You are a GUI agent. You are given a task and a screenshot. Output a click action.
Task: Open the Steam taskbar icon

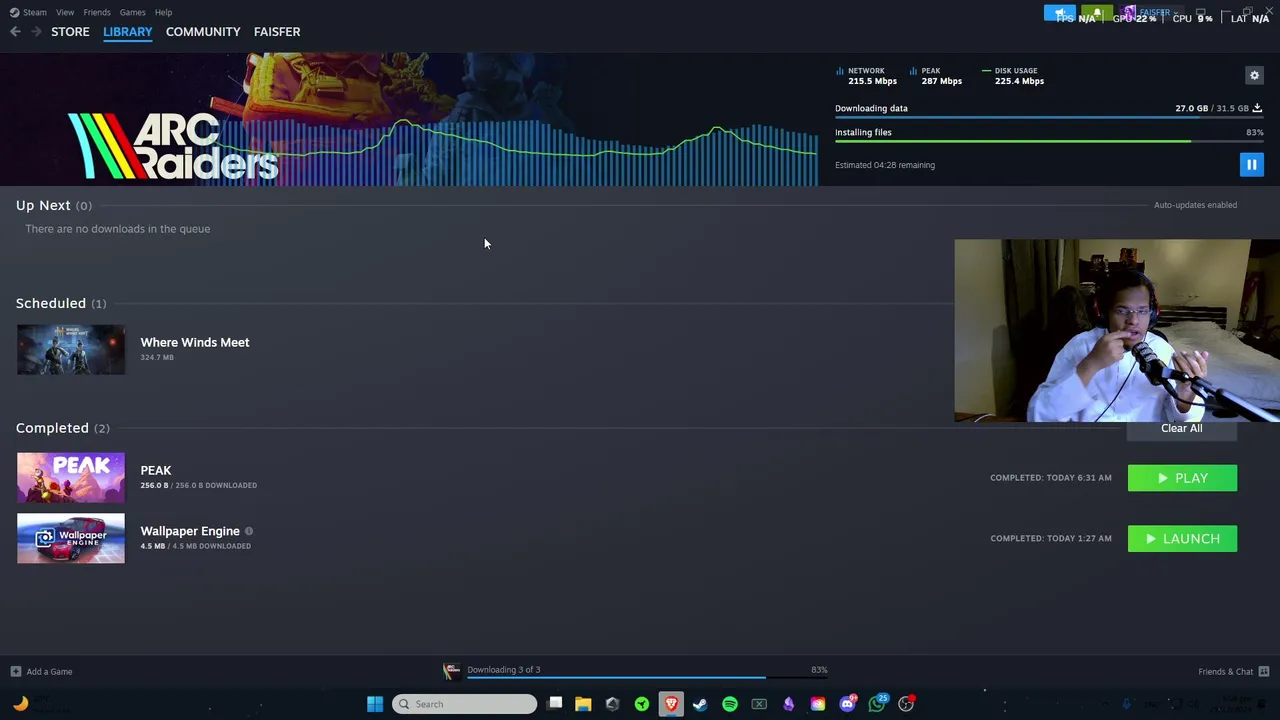[x=700, y=704]
